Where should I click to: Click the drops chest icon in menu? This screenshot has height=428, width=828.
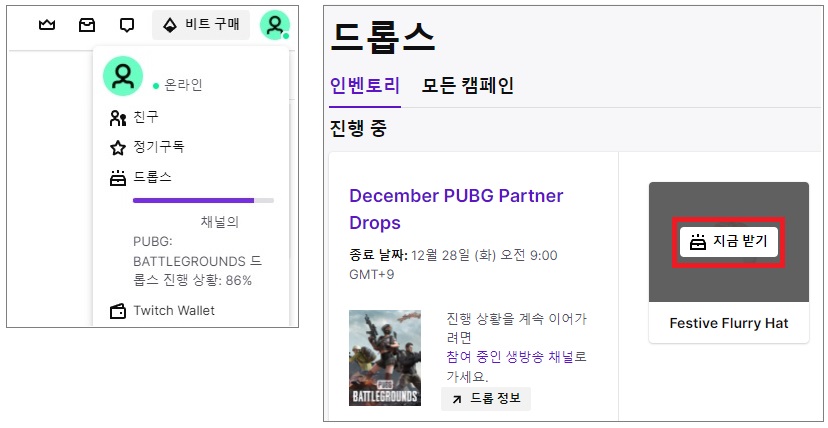click(x=118, y=178)
